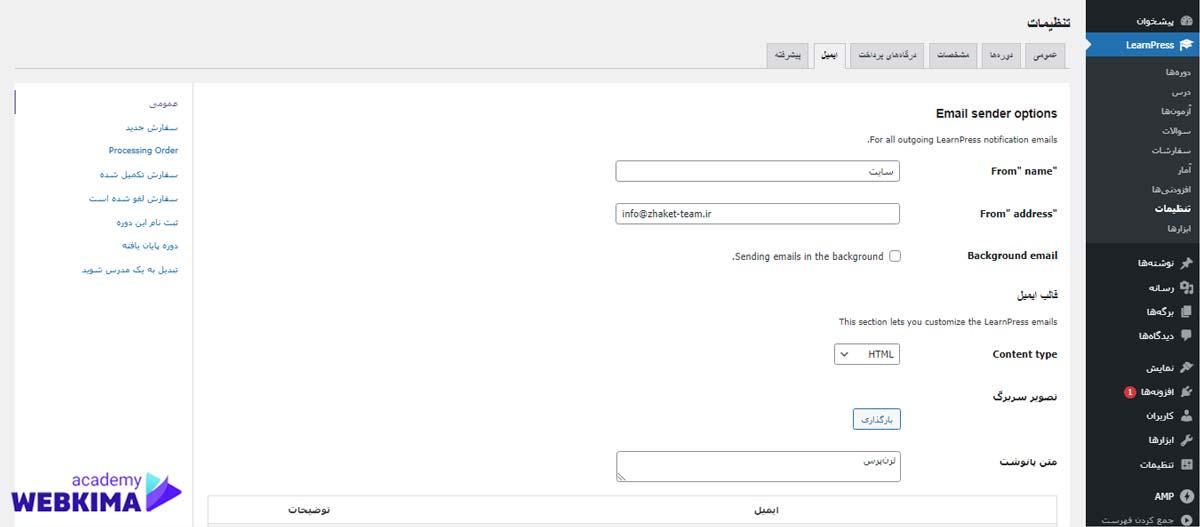Click the email table's Email (ایمیل) column header

point(764,510)
